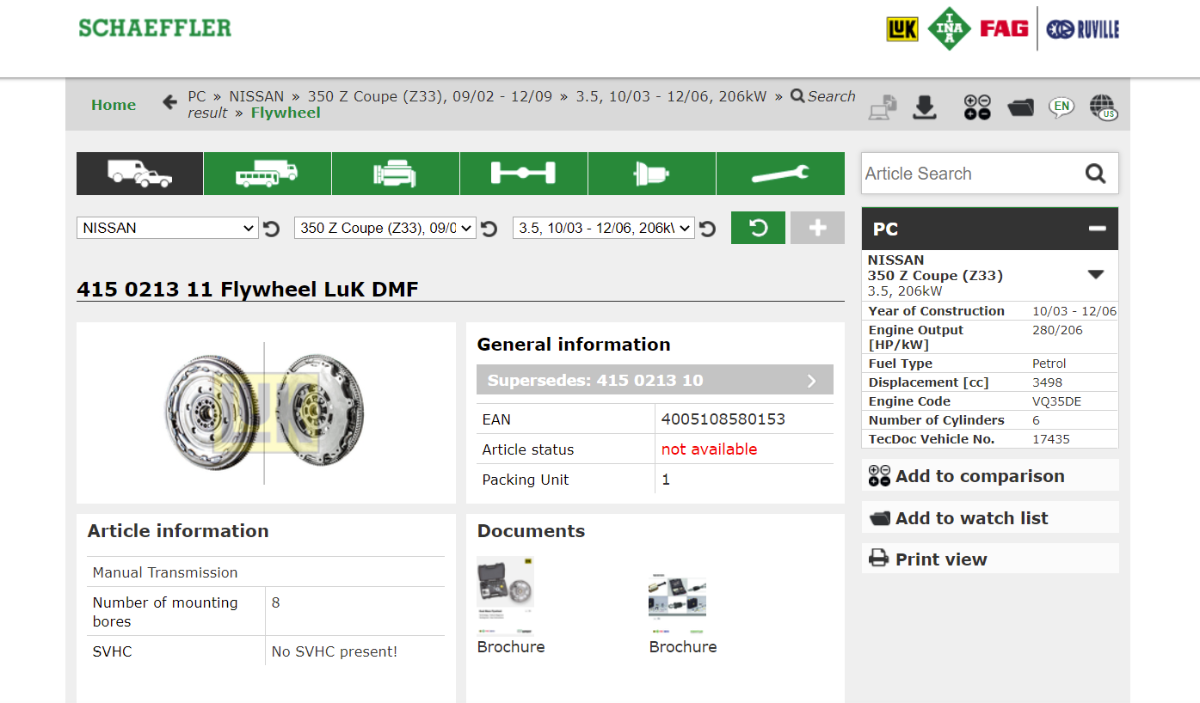Reset the NISSAN manufacturer selection
Viewport: 1200px width, 703px height.
pos(271,229)
